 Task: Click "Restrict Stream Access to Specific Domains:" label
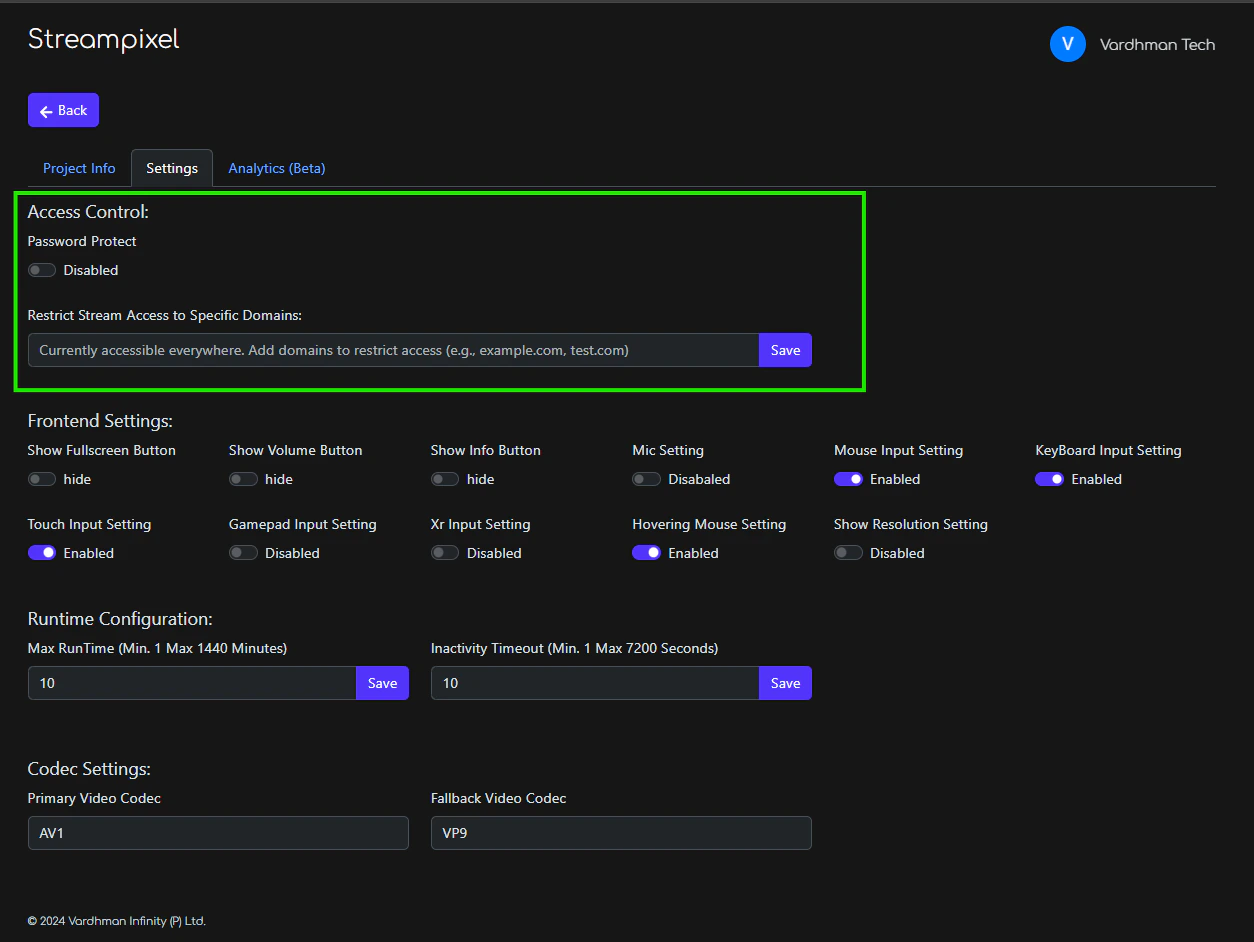[165, 315]
